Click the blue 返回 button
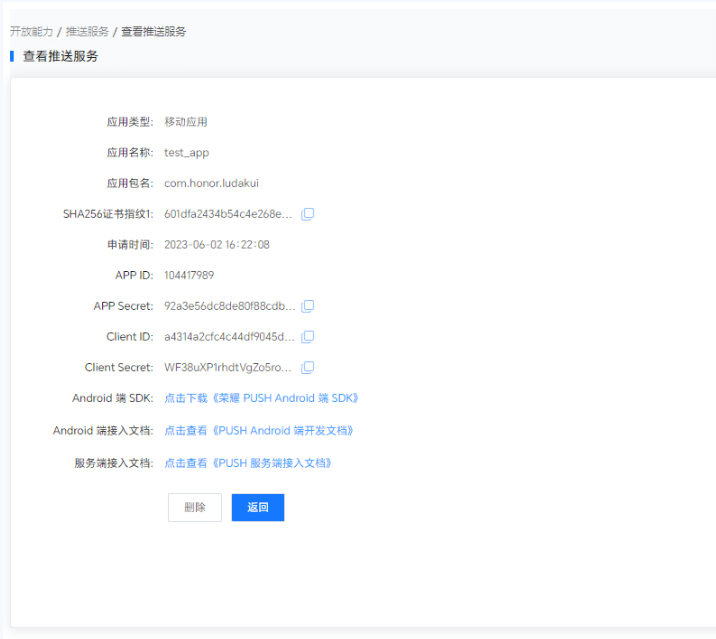Viewport: 716px width, 639px height. click(258, 507)
